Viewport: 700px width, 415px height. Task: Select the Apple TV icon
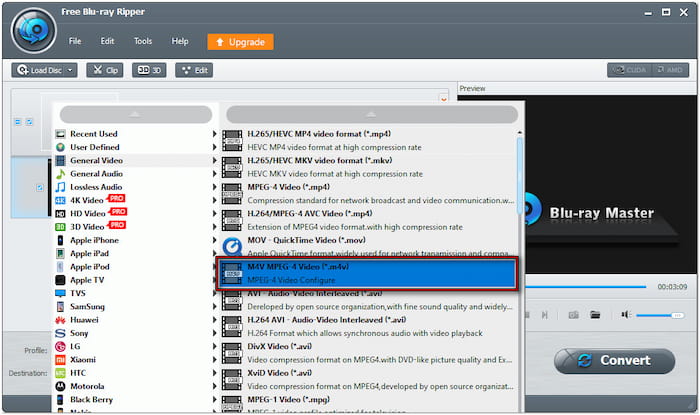[60, 280]
